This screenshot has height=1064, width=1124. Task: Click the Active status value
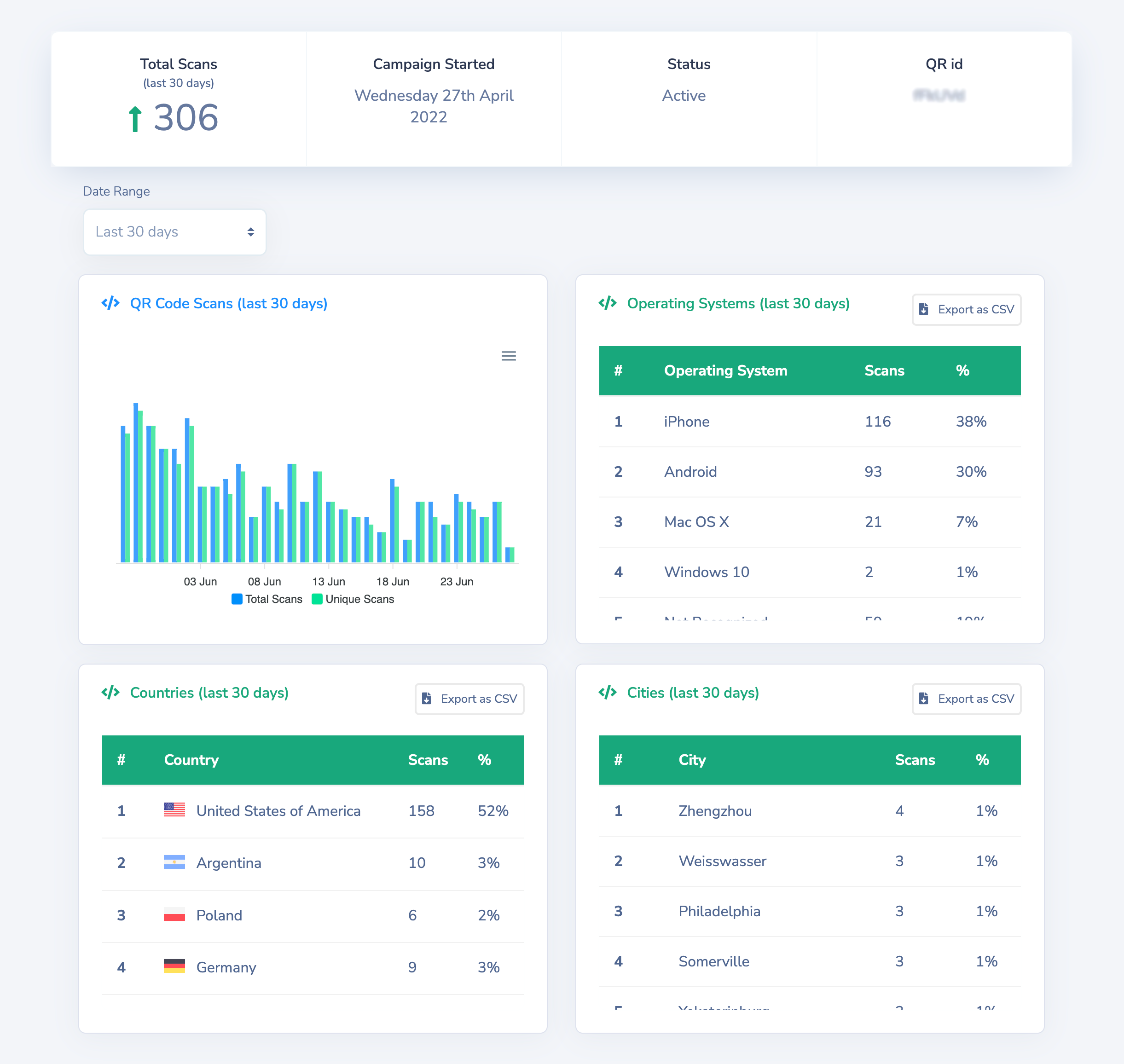coord(684,95)
